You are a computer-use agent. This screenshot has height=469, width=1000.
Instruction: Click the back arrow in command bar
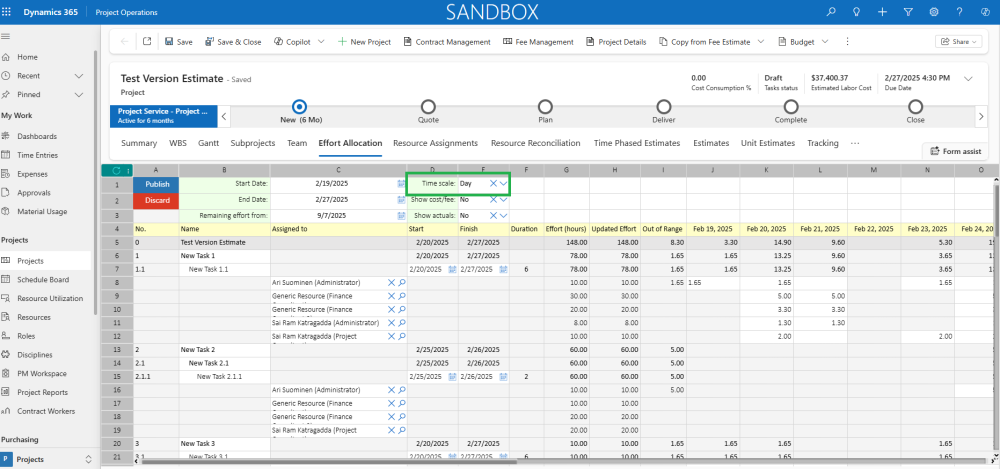[x=124, y=42]
